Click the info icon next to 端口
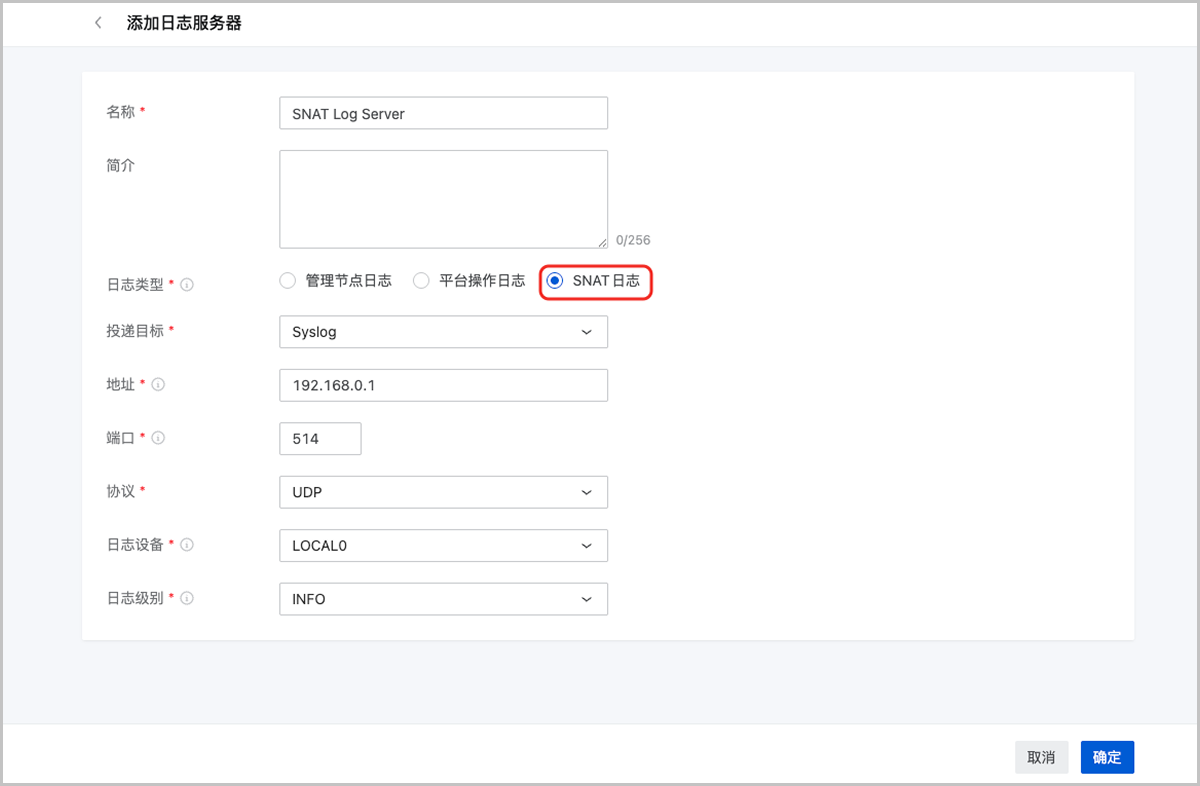The width and height of the screenshot is (1200, 786). tap(158, 438)
